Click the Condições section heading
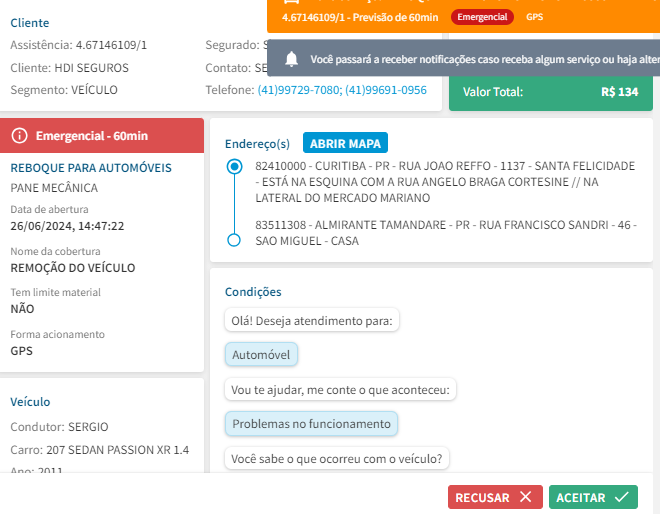 tap(253, 292)
